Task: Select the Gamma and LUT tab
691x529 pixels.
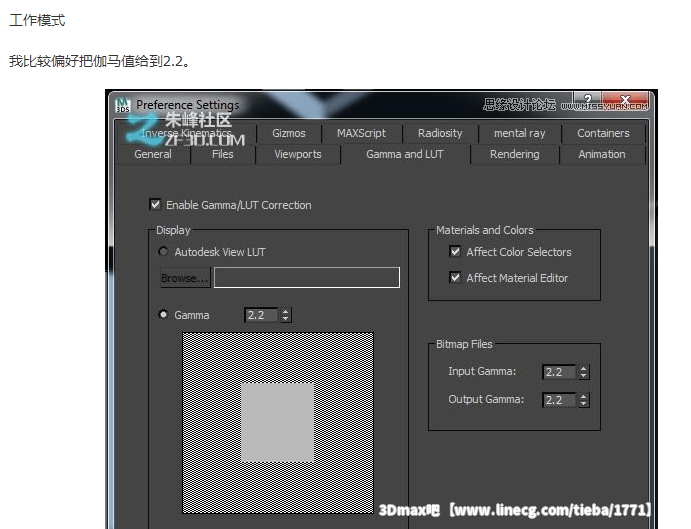Action: click(x=405, y=154)
